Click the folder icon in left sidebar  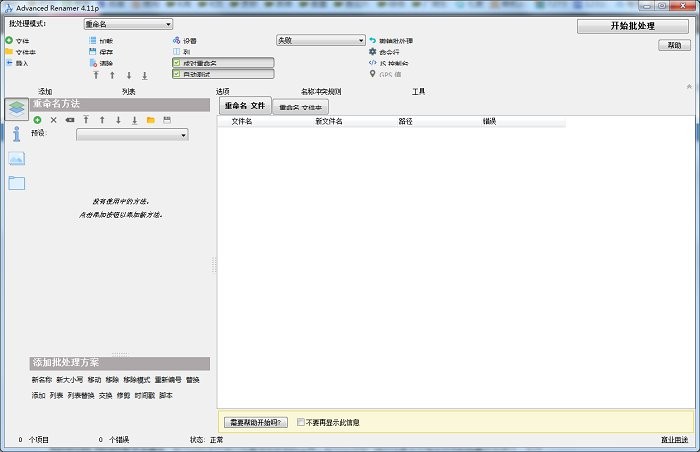[16, 182]
